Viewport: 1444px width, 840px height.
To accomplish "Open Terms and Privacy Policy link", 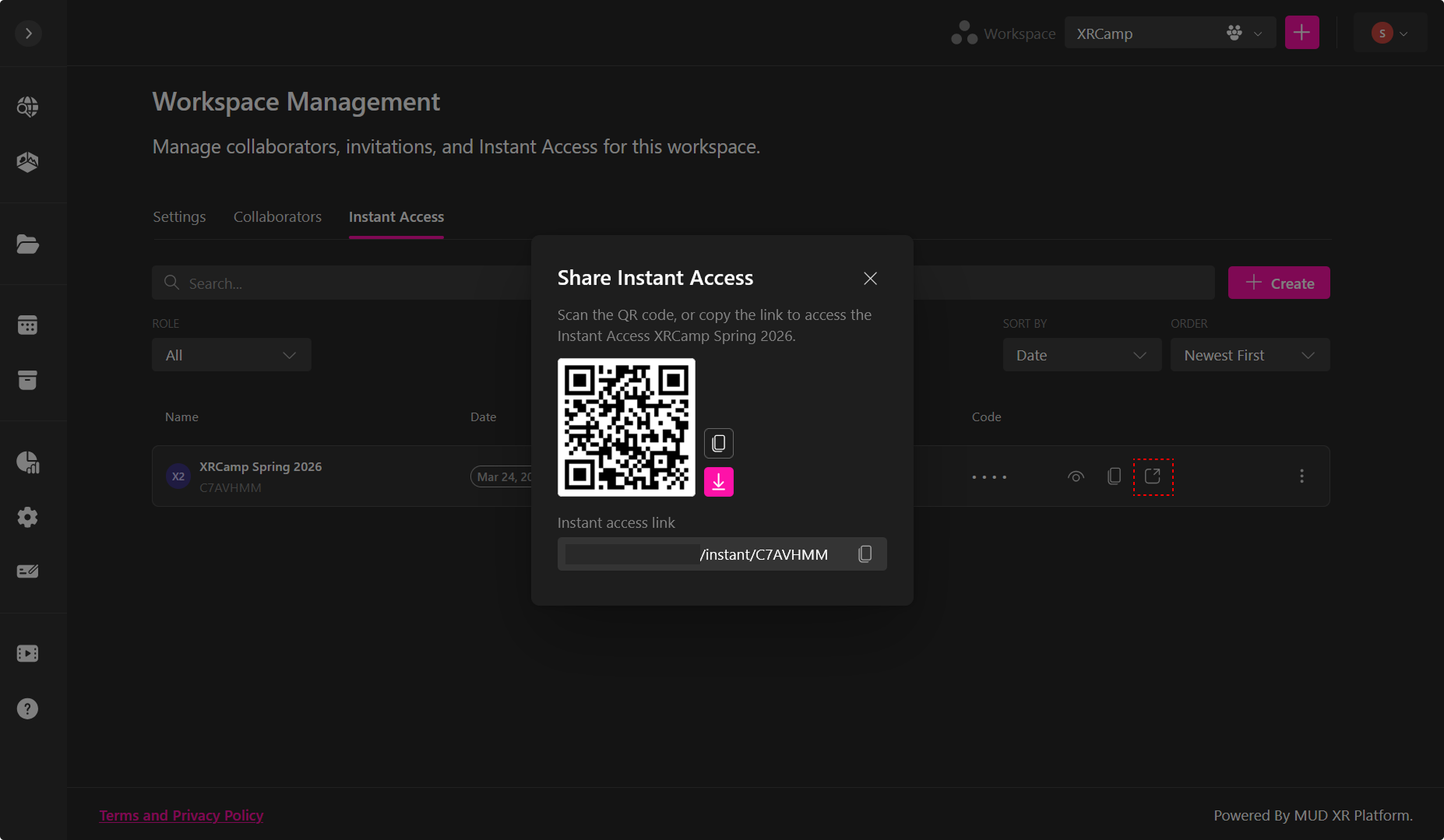I will click(181, 815).
